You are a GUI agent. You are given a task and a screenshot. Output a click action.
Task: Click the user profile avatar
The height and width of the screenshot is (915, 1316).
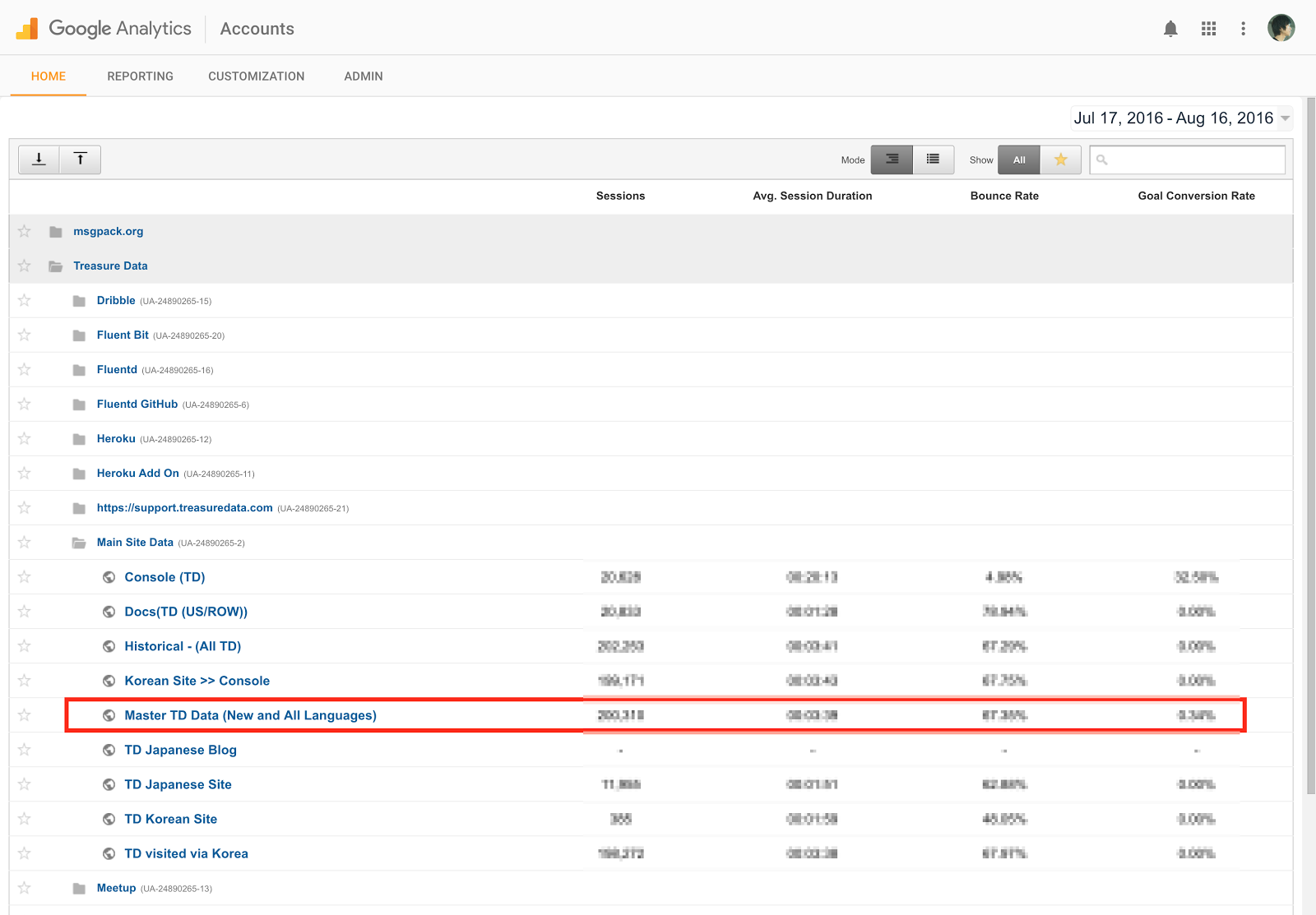1281,28
